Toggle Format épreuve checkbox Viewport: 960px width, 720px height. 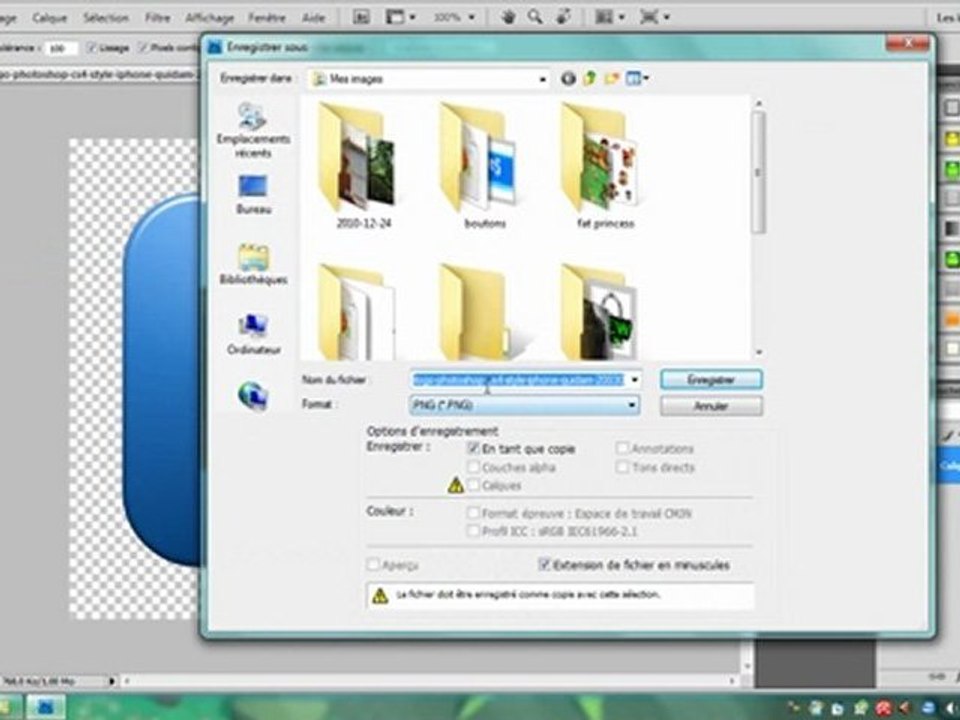473,513
